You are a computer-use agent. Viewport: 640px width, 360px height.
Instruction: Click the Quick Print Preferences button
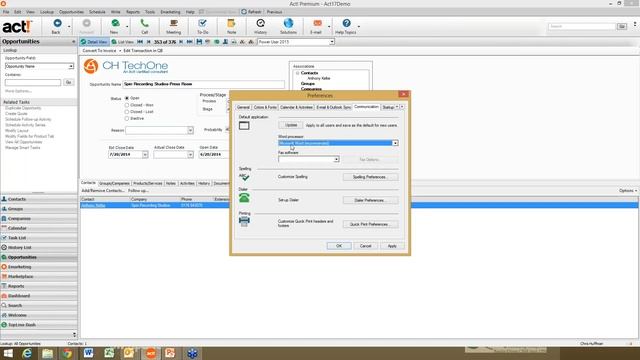[x=370, y=224]
